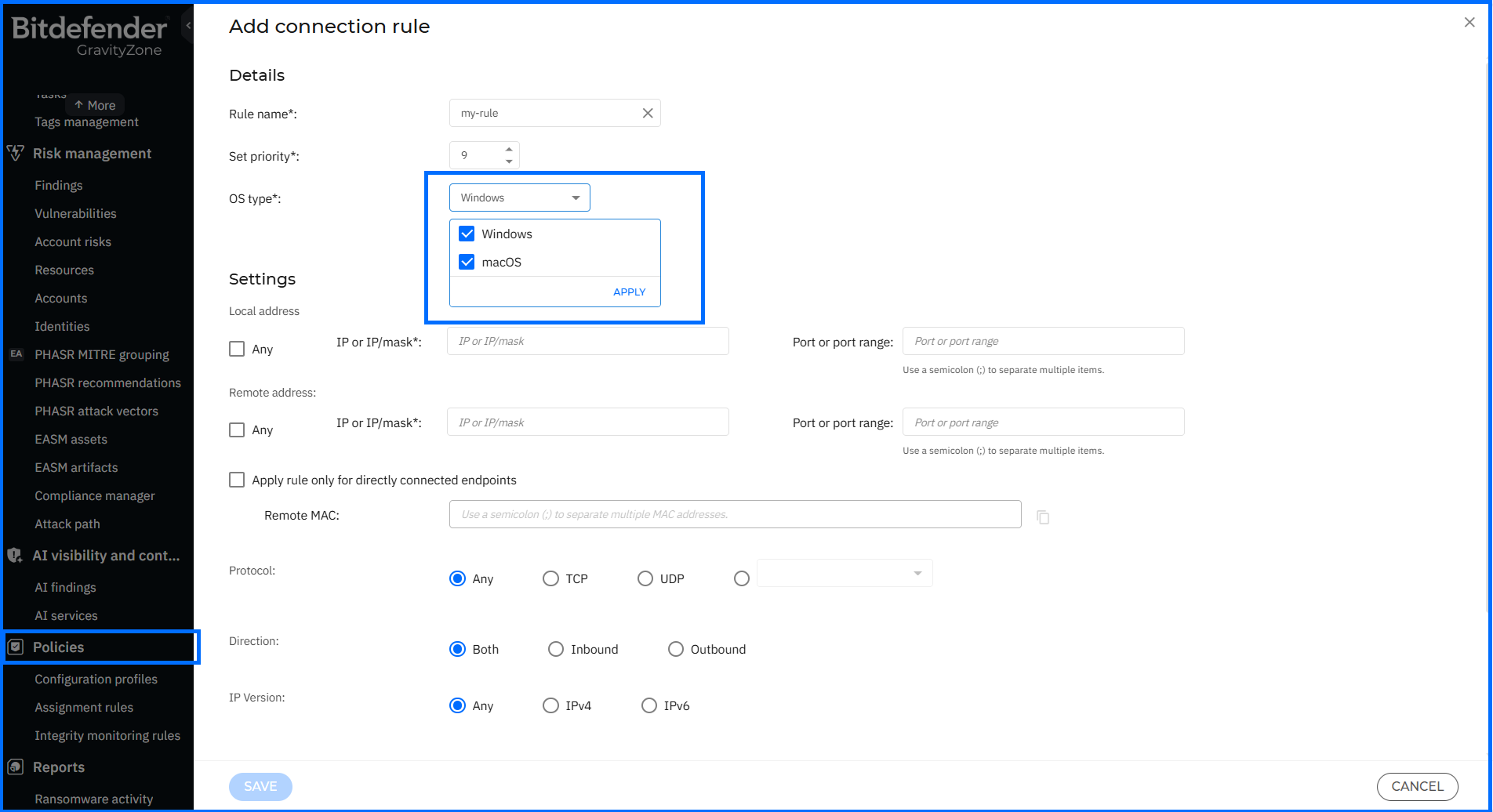1493x812 pixels.
Task: Enable Any for Local address
Action: (237, 349)
